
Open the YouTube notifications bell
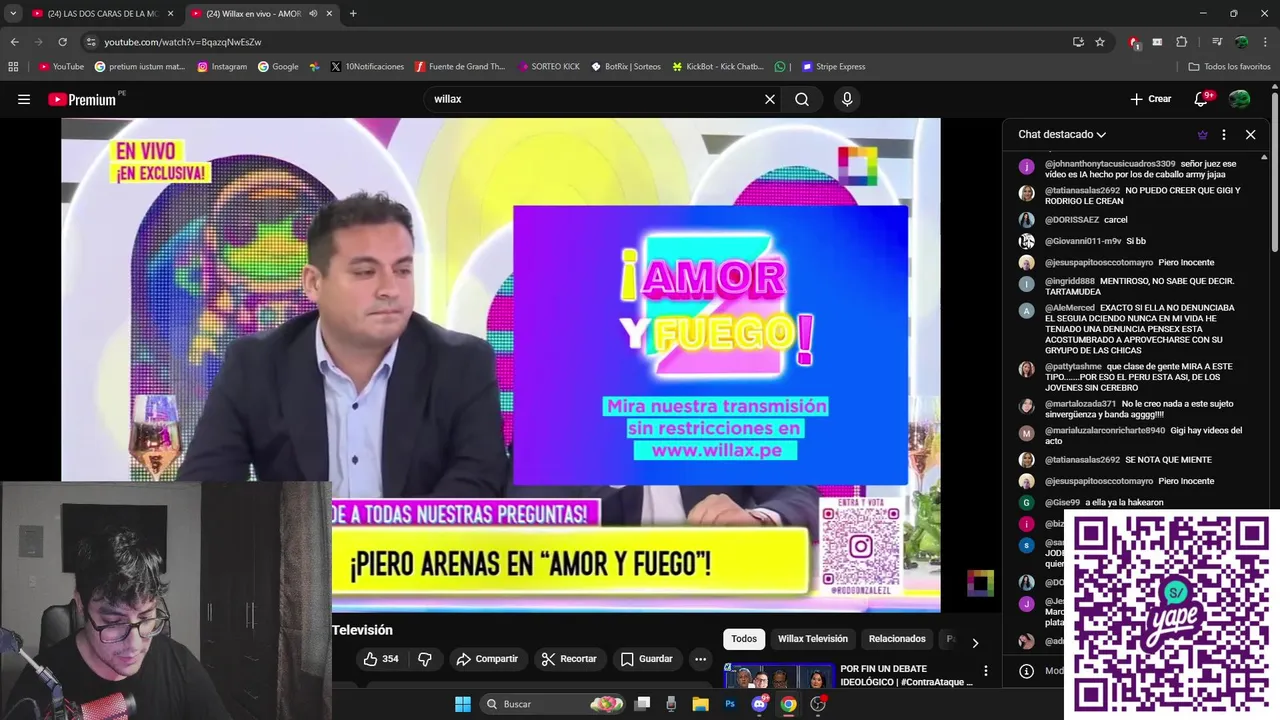coord(1202,99)
